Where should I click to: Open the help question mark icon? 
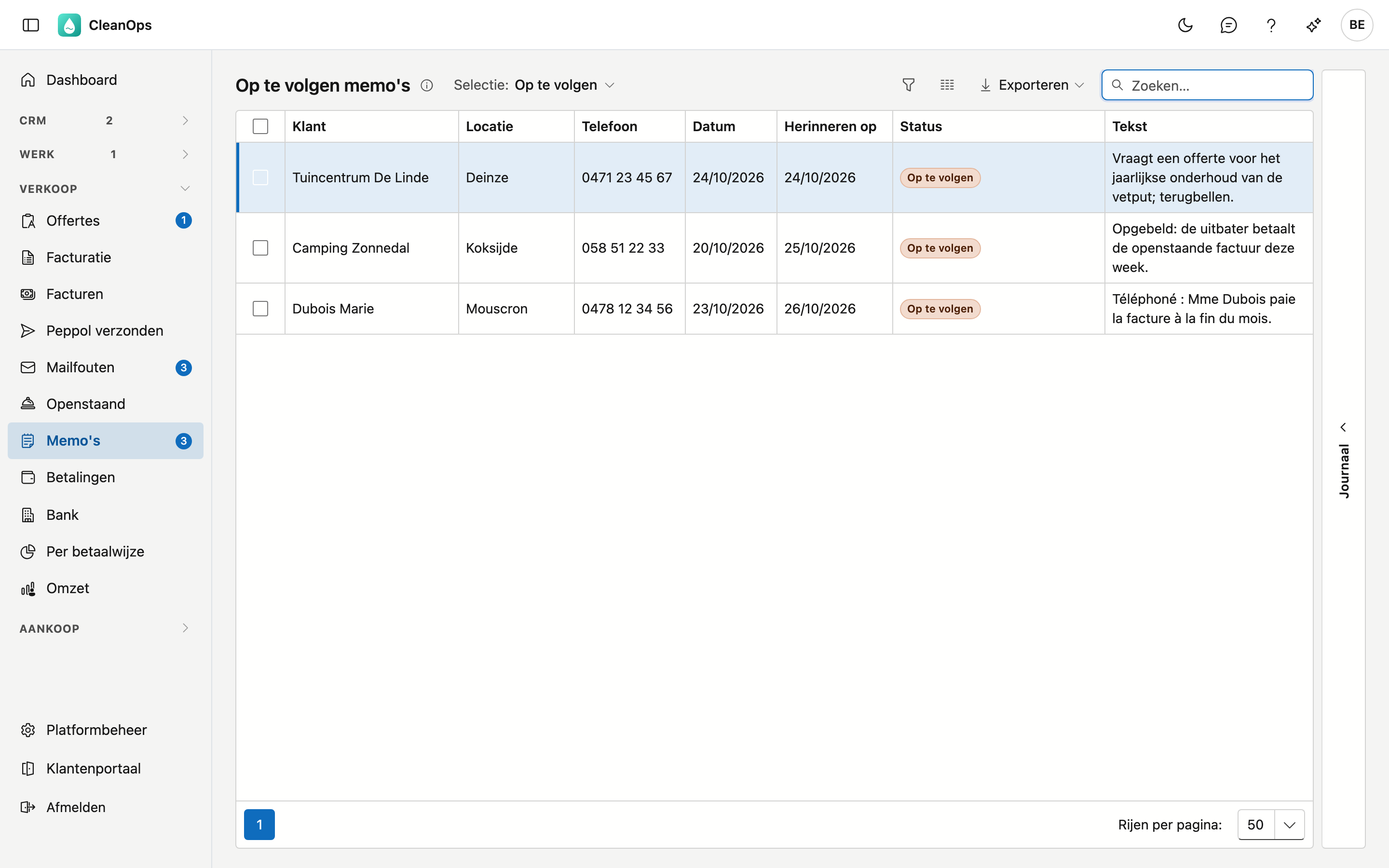[x=1271, y=25]
